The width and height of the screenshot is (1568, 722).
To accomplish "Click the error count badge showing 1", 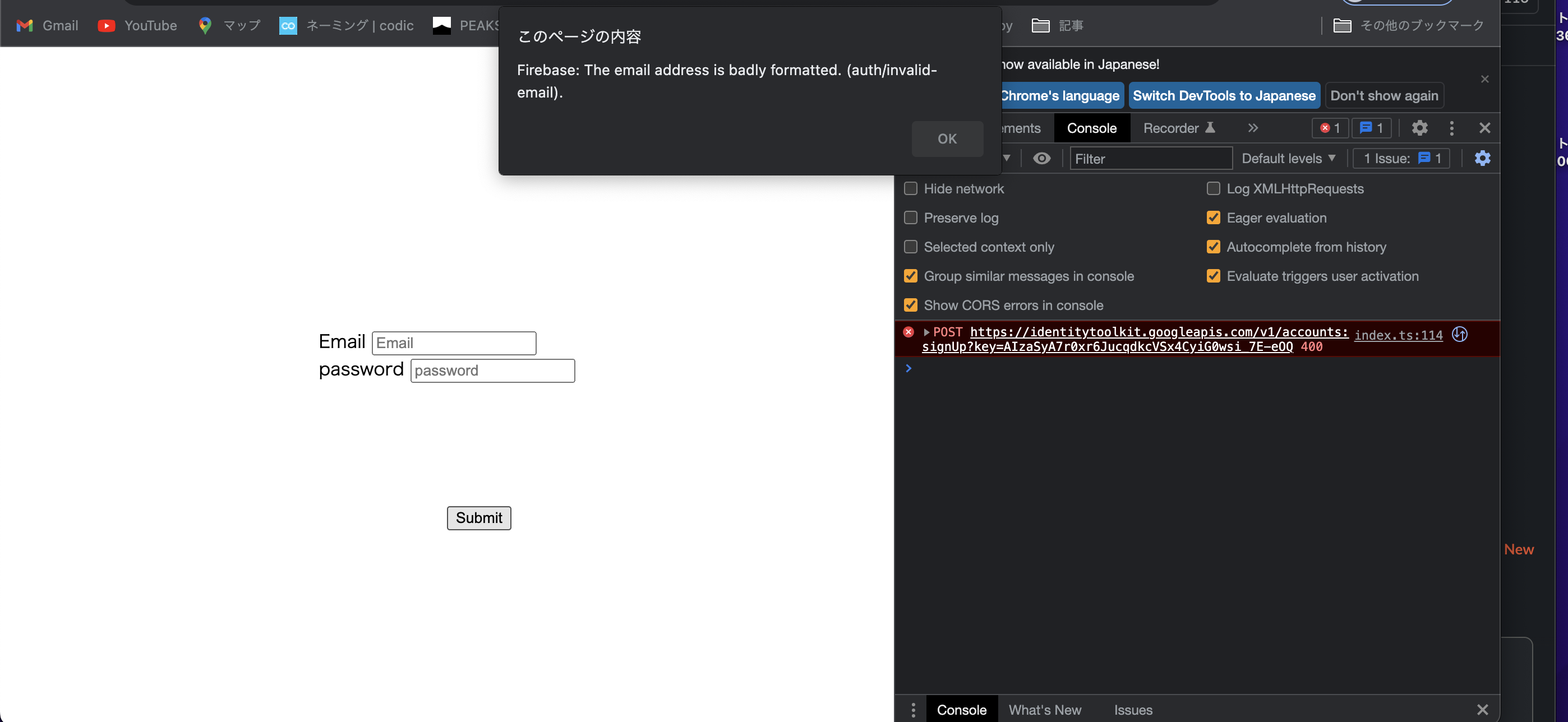I will click(x=1331, y=128).
